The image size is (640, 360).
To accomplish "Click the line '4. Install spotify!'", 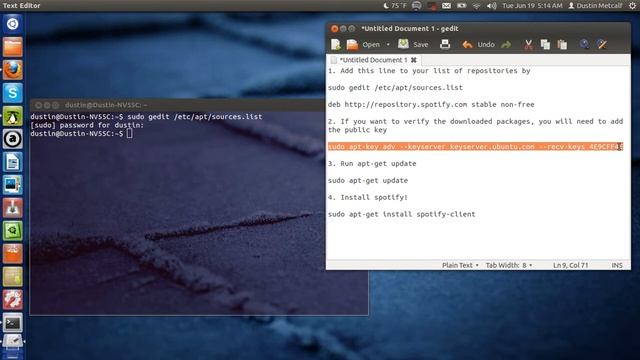I will coord(368,197).
